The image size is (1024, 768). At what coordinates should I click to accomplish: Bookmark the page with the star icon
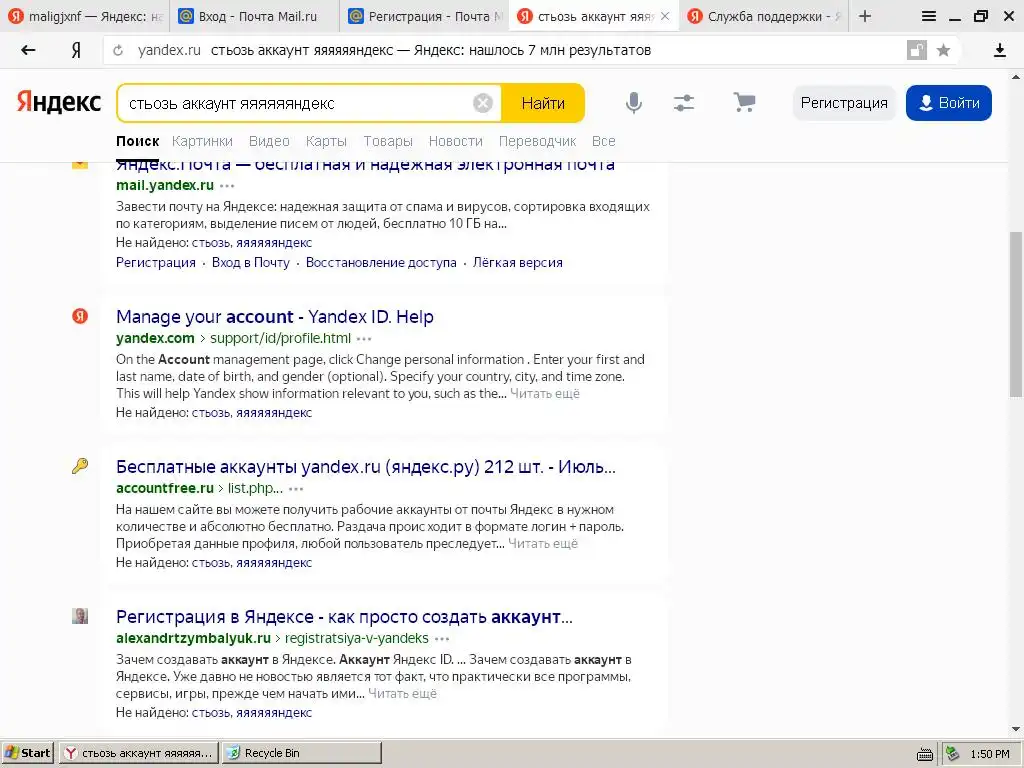tap(943, 50)
